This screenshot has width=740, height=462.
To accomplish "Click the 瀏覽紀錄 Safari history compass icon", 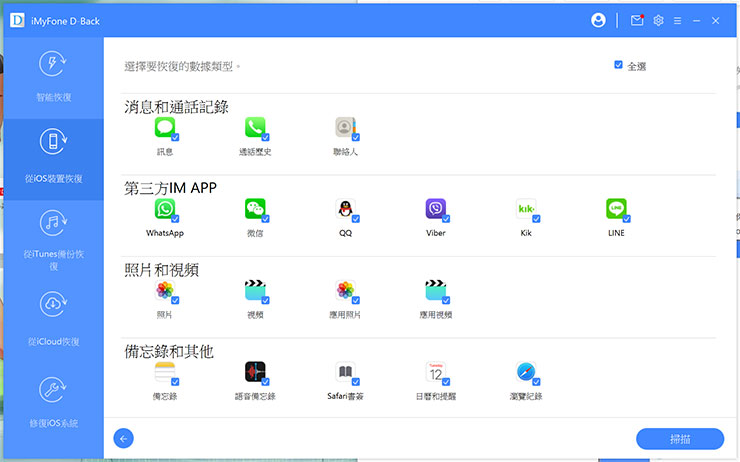I will pyautogui.click(x=526, y=372).
